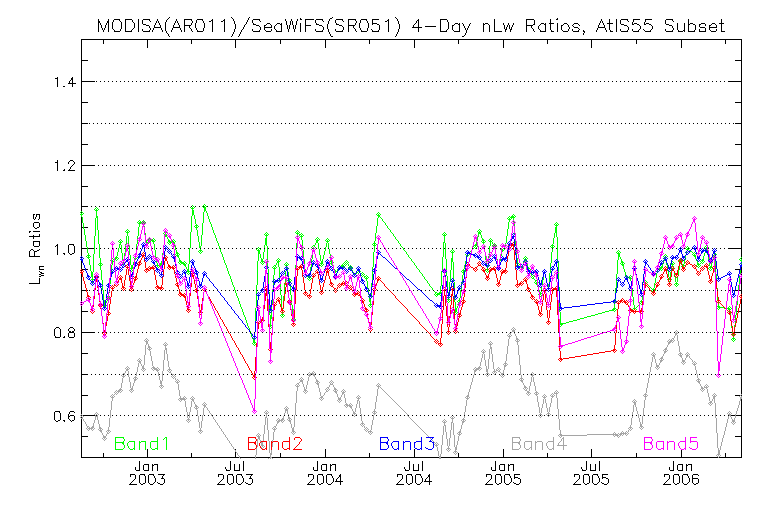Click the 0.8 y-axis tick value
This screenshot has width=768, height=512.
(x=65, y=333)
